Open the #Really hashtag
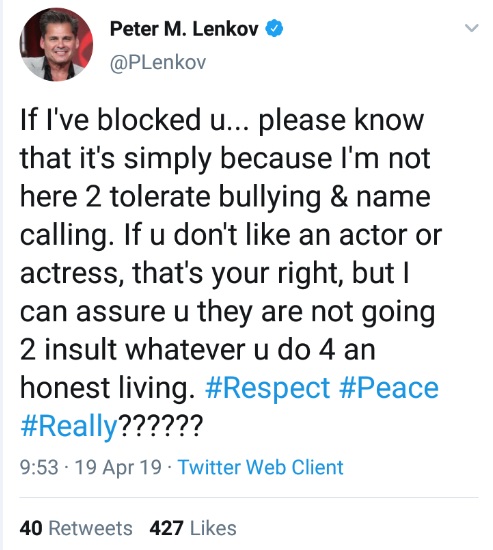Image resolution: width=493 pixels, height=550 pixels. click(69, 426)
